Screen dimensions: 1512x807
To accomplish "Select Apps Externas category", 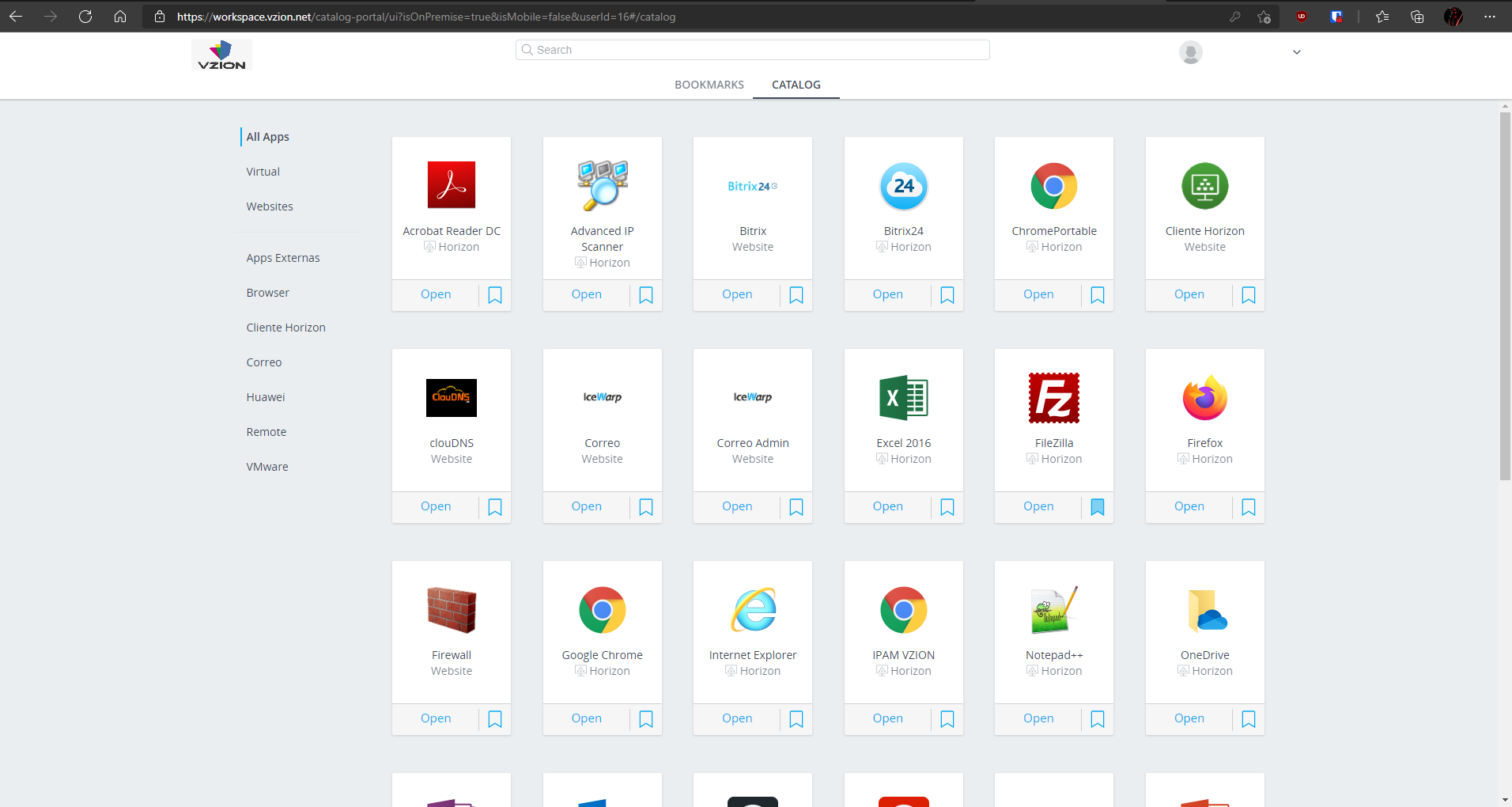I will click(283, 258).
